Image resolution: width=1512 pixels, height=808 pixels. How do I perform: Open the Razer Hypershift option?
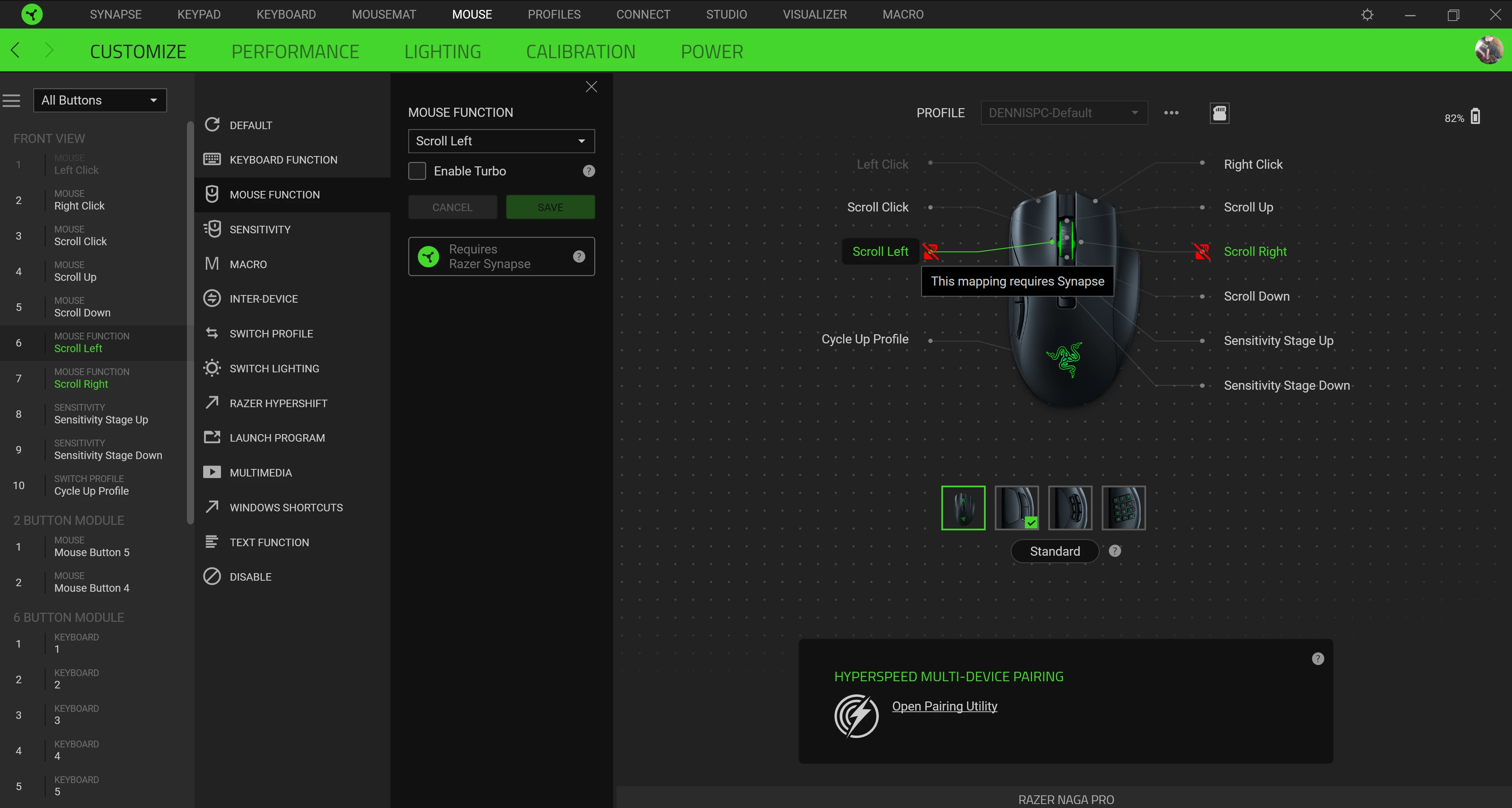pyautogui.click(x=279, y=403)
